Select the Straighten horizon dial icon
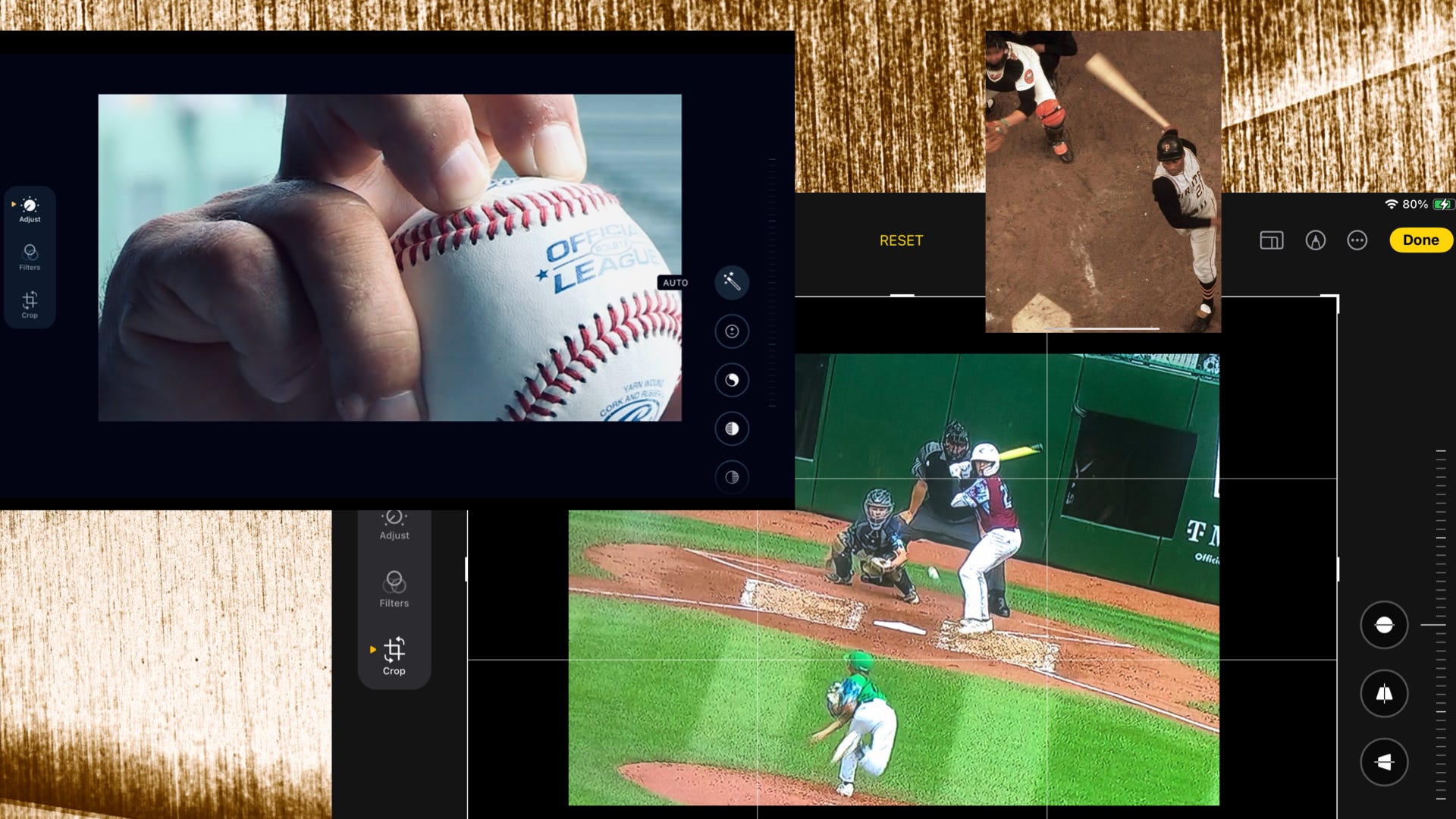The width and height of the screenshot is (1456, 819). pos(1384,625)
